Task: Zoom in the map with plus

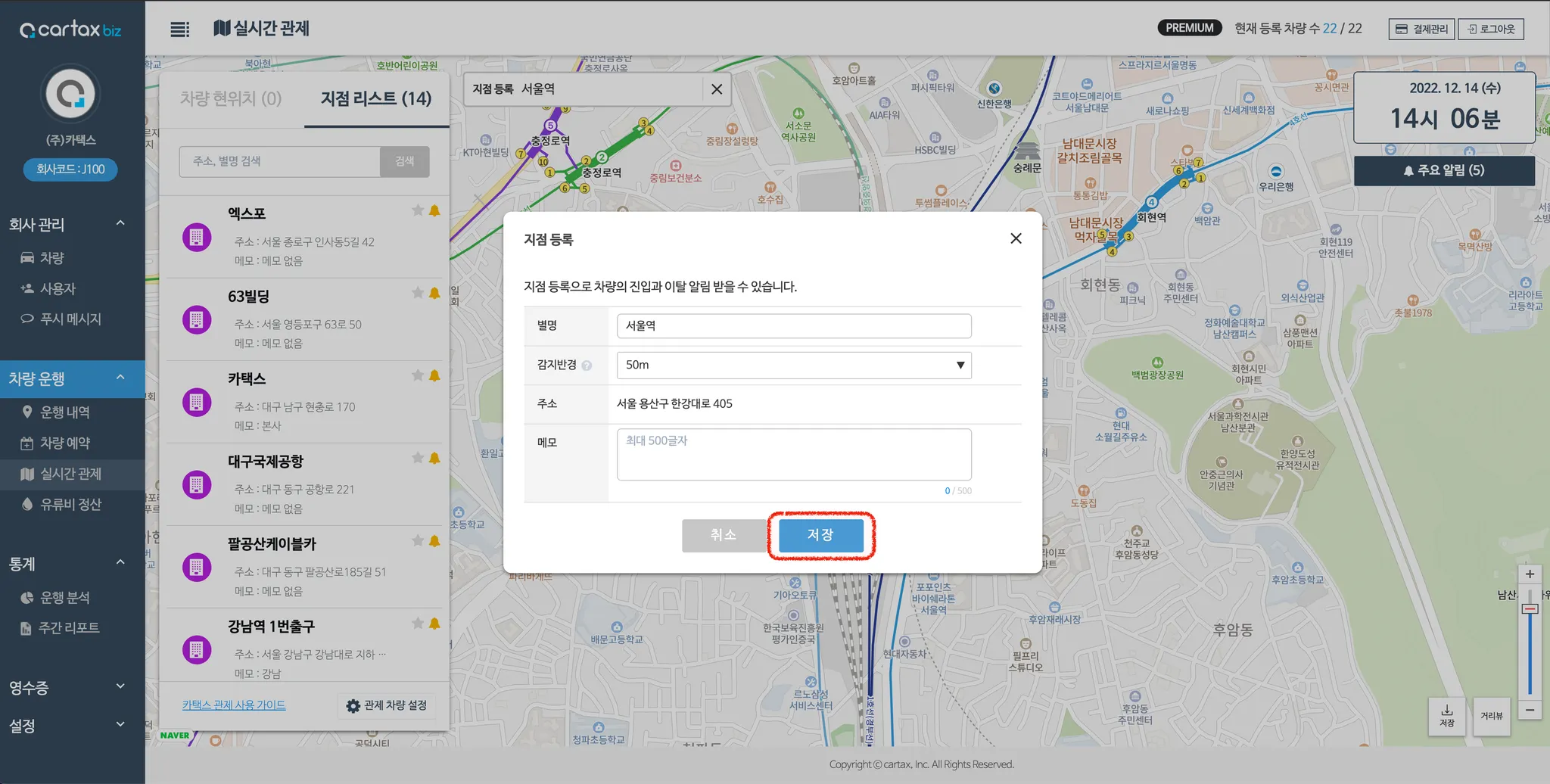Action: click(x=1530, y=574)
